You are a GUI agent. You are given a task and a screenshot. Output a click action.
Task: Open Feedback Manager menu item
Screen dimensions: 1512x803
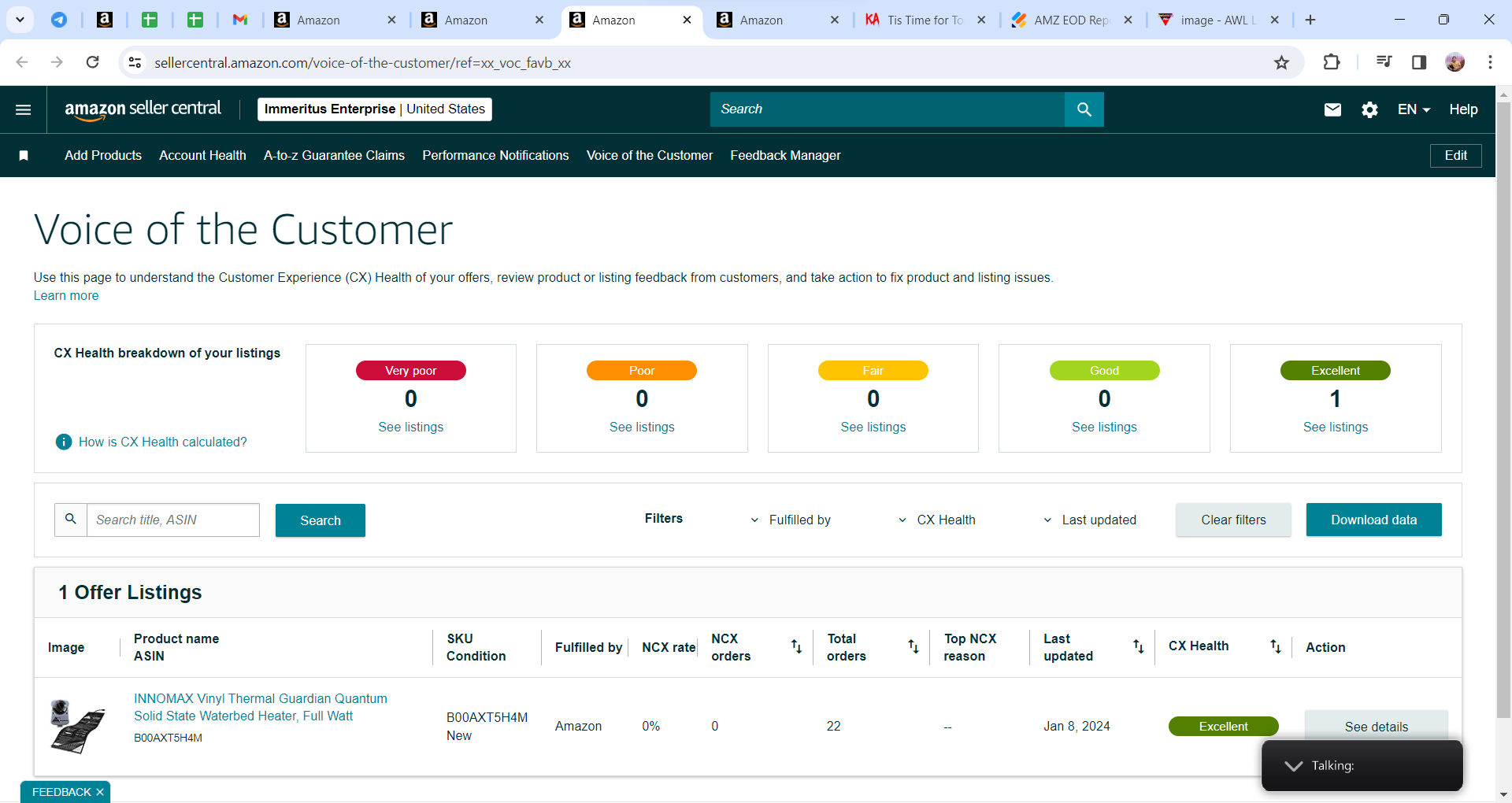coord(785,156)
